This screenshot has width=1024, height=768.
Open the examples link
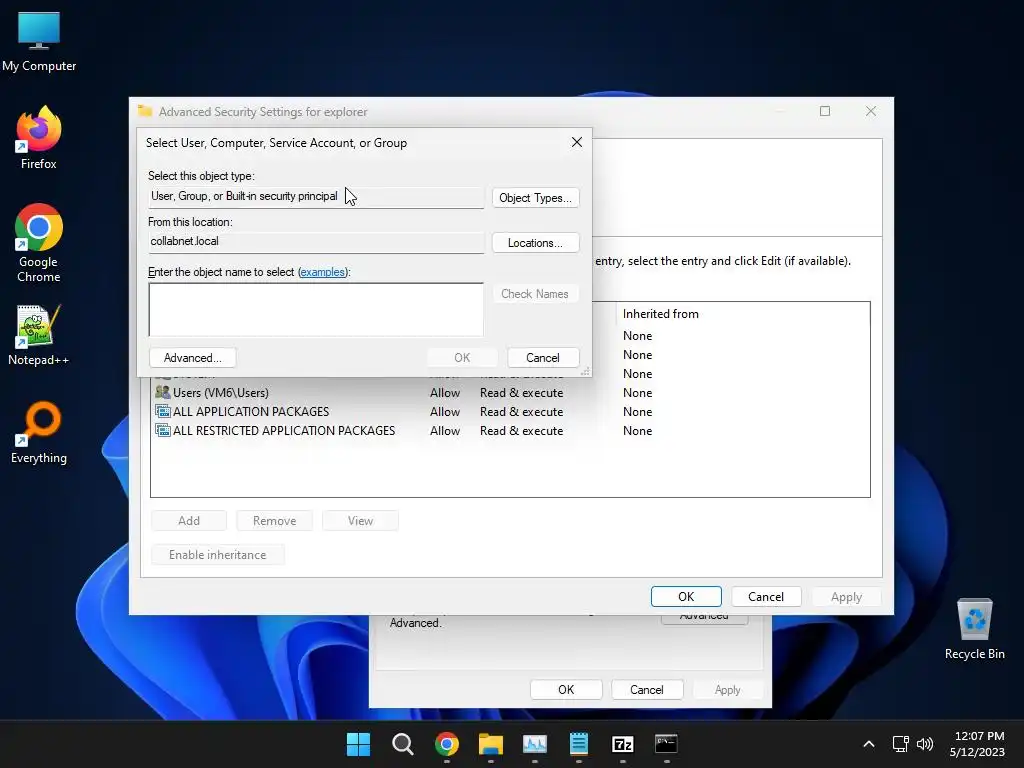pos(323,272)
